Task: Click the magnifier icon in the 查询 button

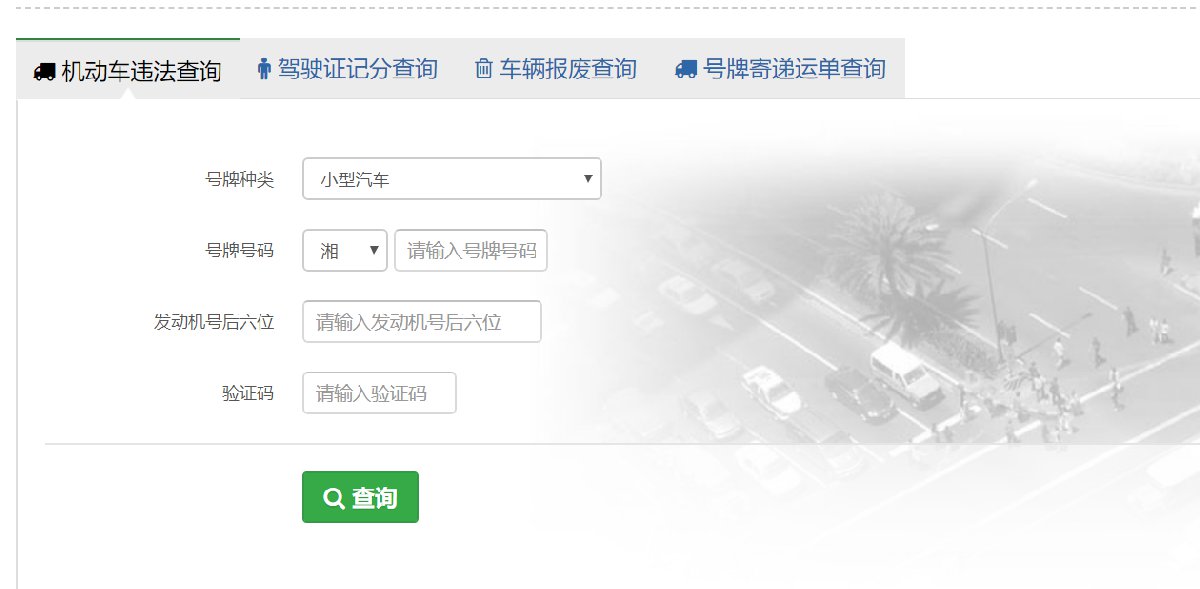Action: (x=333, y=498)
